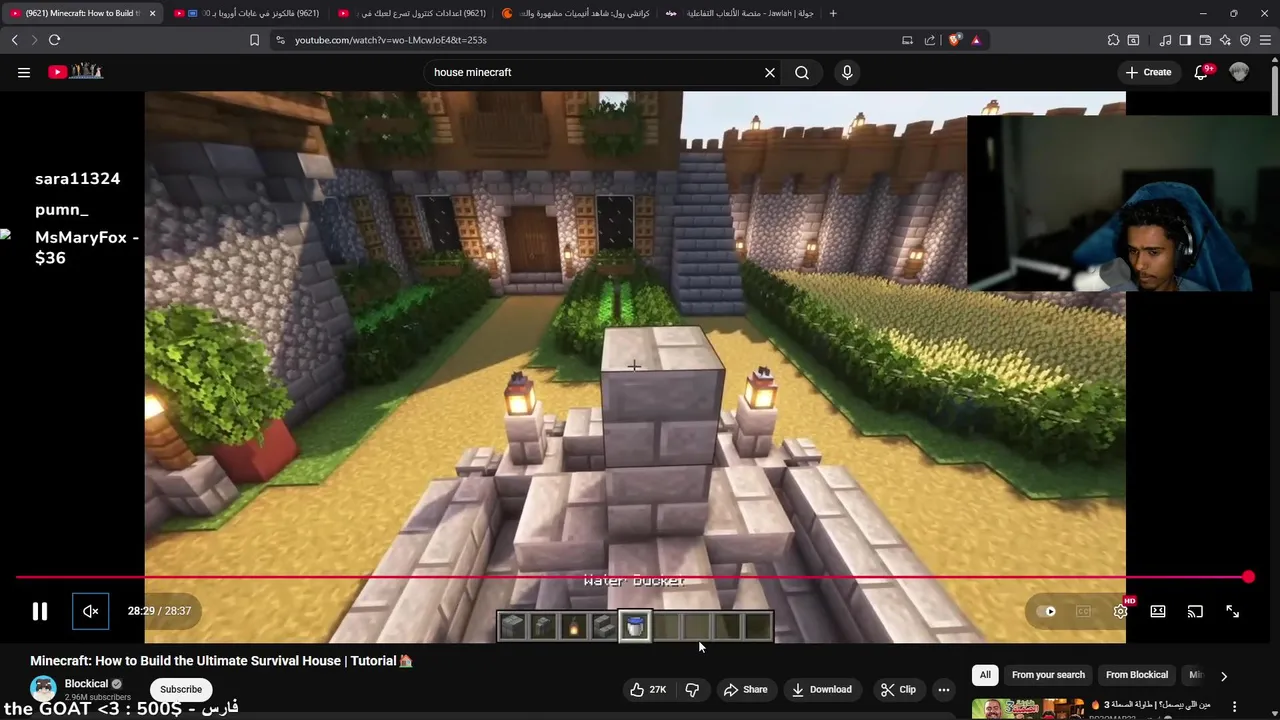Open Brave Rewards triangle icon
1280x720 pixels.
(976, 40)
